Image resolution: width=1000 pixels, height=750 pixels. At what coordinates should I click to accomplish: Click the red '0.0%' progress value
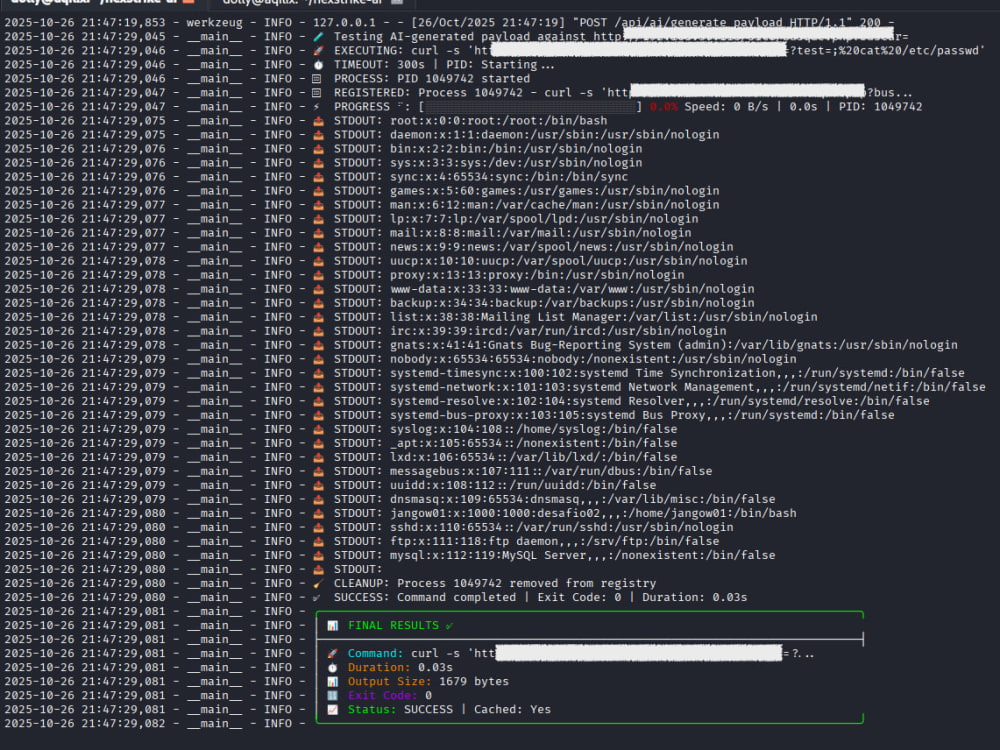click(663, 107)
